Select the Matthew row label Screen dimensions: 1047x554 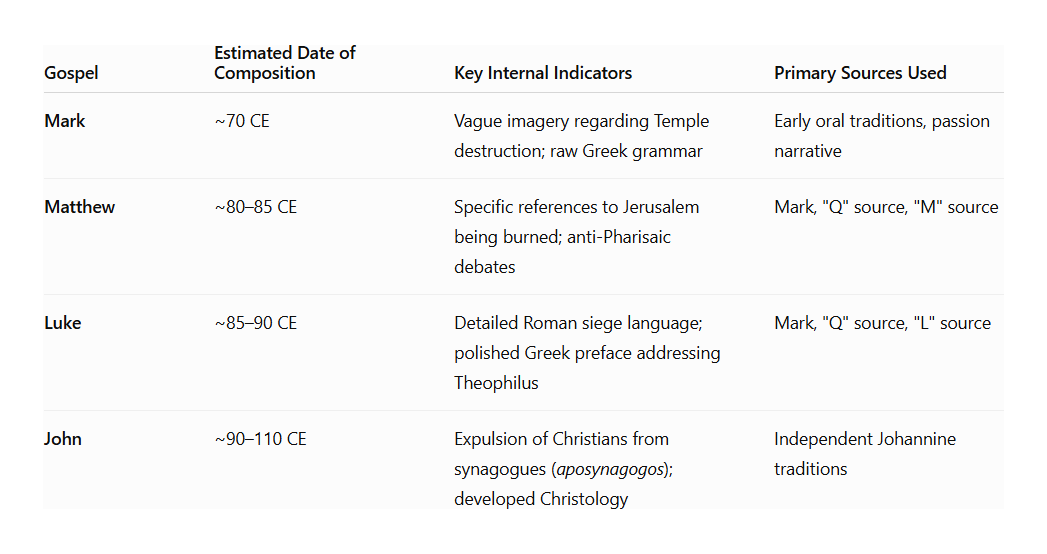pos(79,207)
